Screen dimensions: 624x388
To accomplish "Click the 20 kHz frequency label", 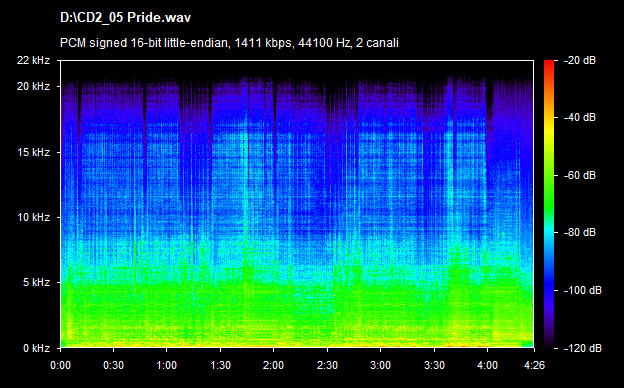I will (x=33, y=86).
